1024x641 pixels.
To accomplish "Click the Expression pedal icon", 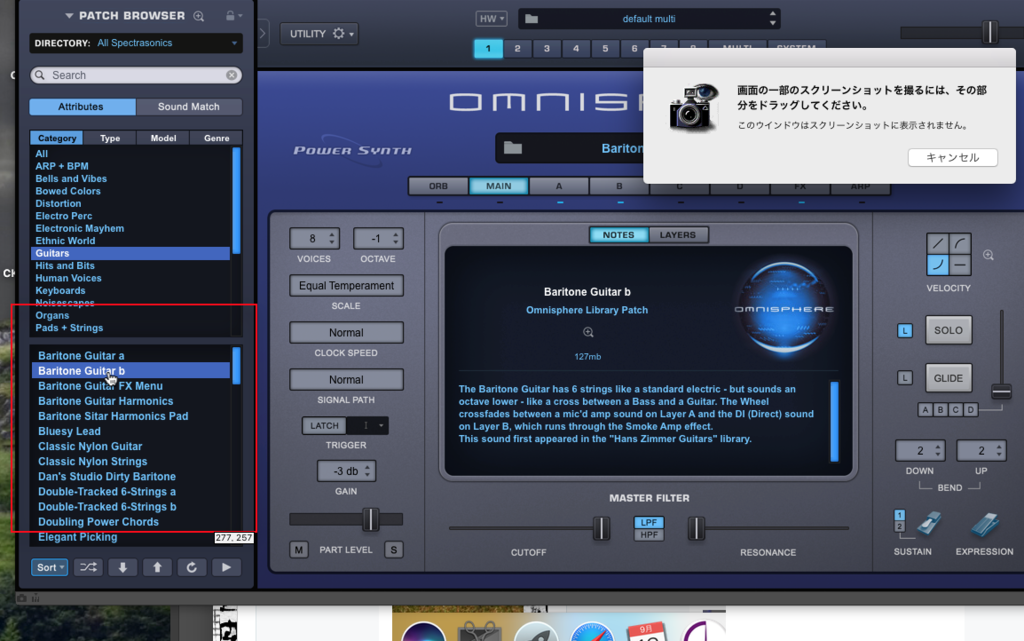I will [x=985, y=524].
